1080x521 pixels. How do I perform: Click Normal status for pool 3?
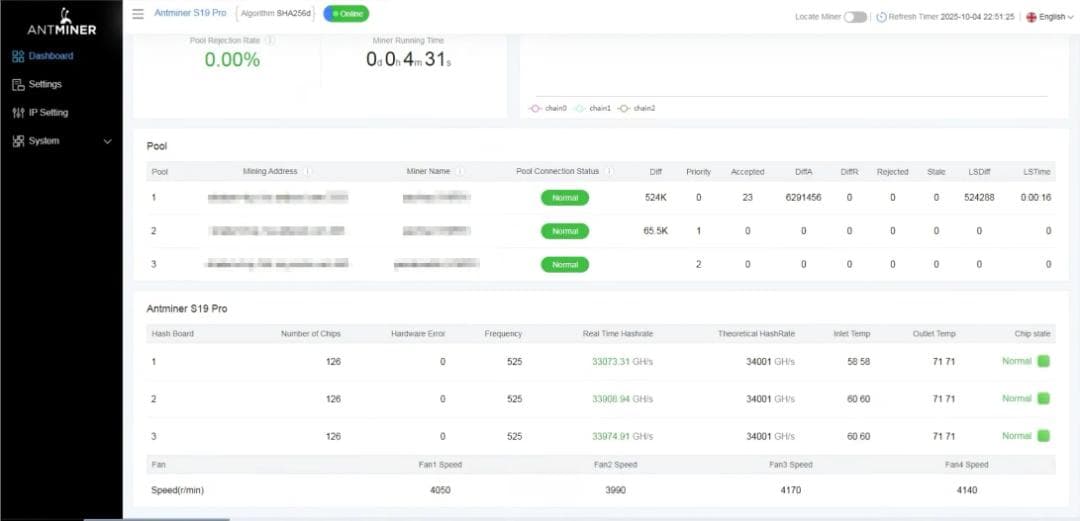565,265
